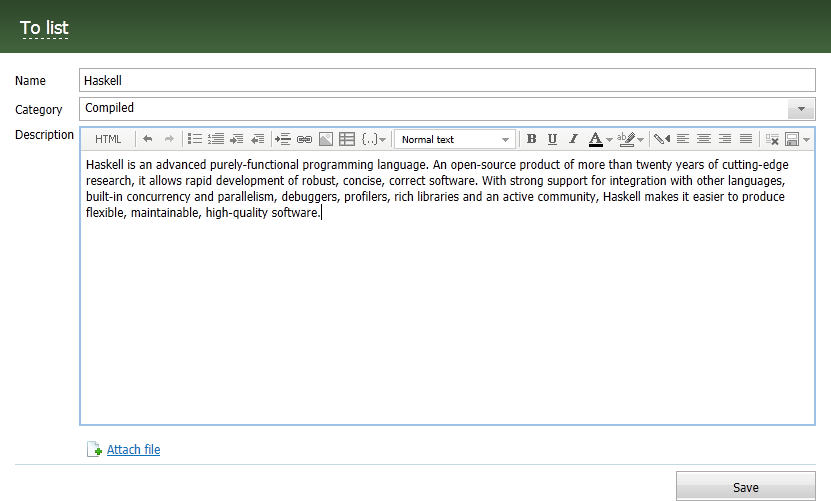Toggle underline formatting
The image size is (831, 501).
click(552, 139)
